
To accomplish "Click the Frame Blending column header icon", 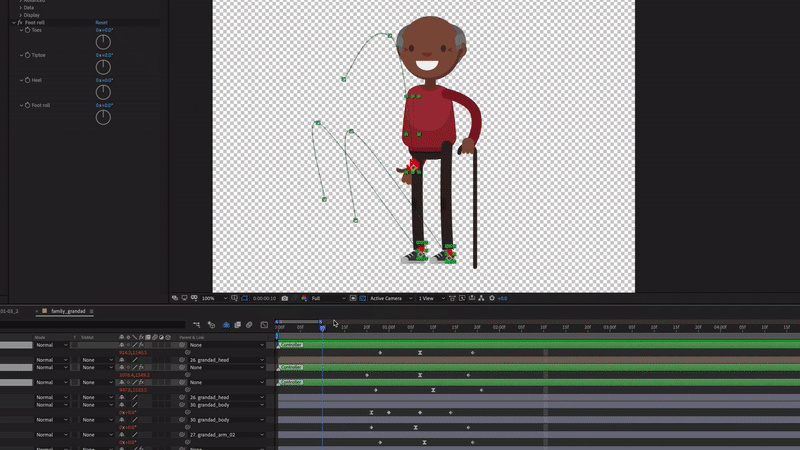I will click(148, 337).
